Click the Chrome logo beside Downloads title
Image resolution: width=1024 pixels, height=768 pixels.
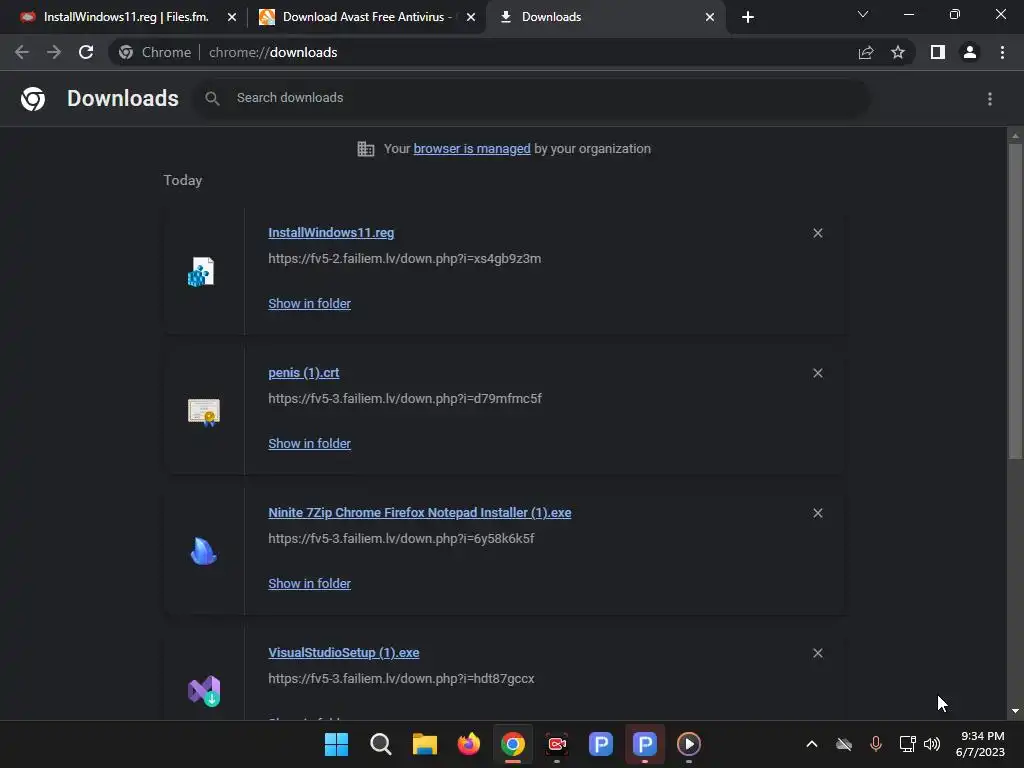(33, 99)
